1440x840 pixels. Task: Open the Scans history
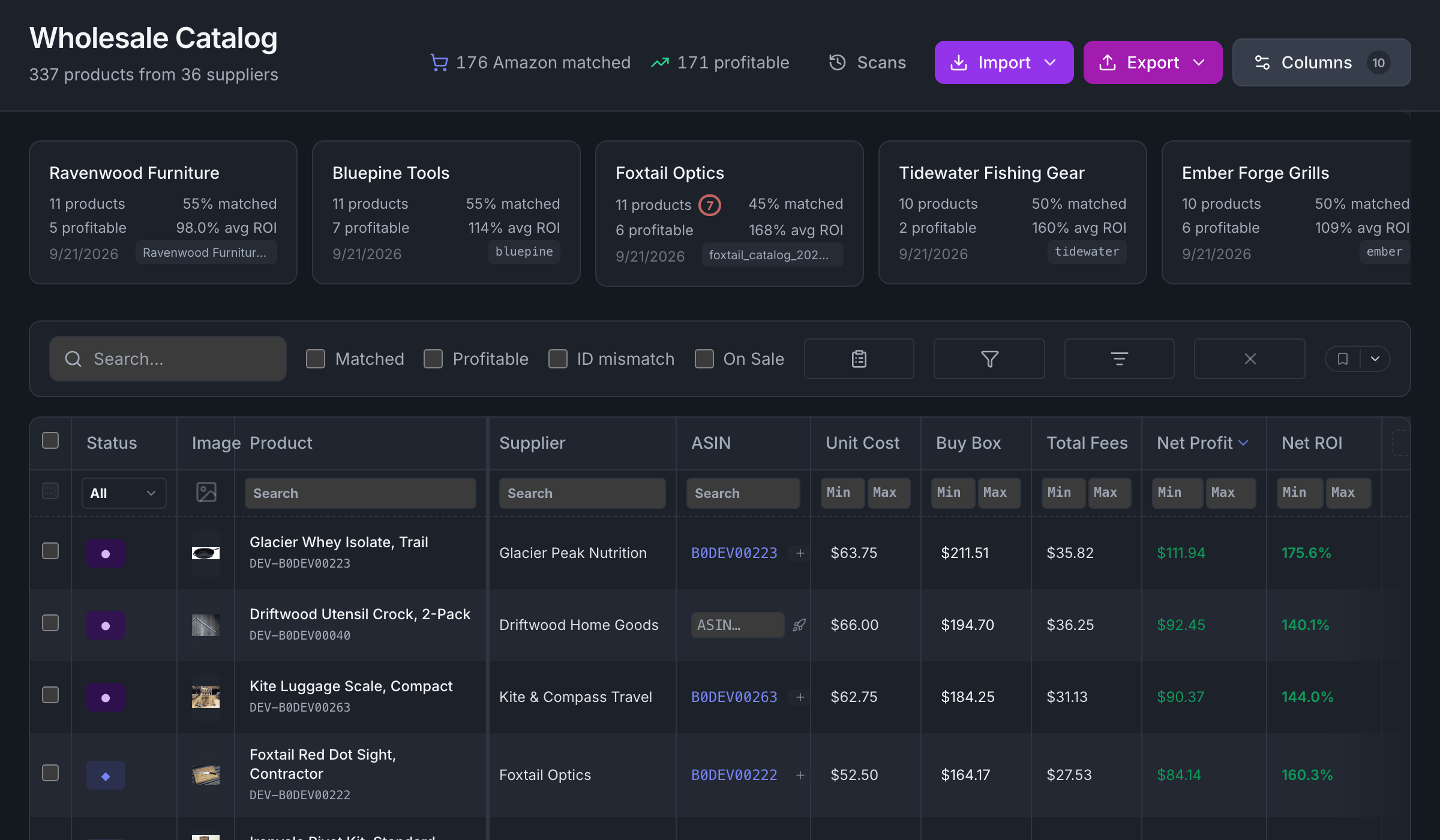point(868,62)
